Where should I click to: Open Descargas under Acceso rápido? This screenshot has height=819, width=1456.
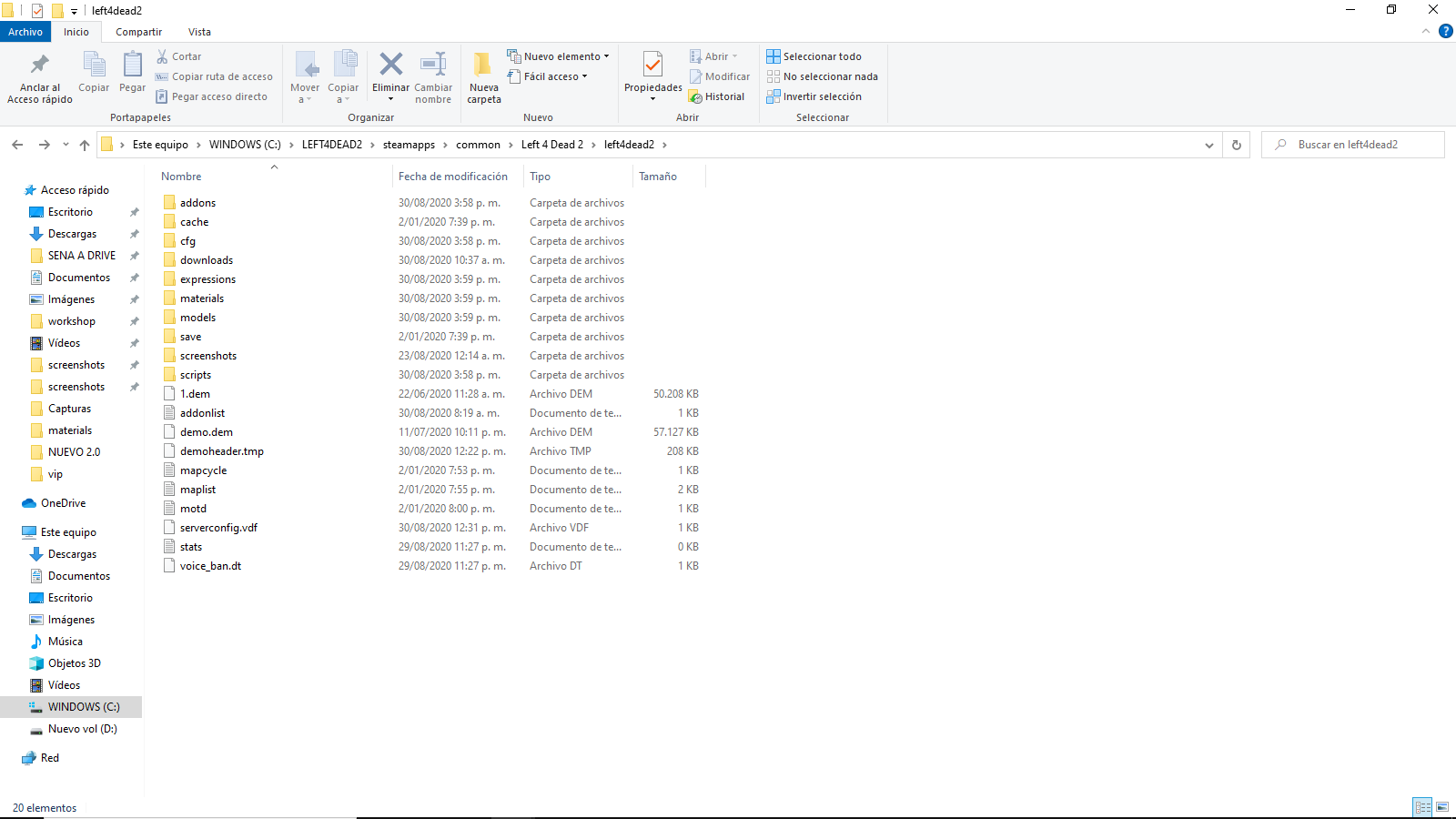coord(72,234)
